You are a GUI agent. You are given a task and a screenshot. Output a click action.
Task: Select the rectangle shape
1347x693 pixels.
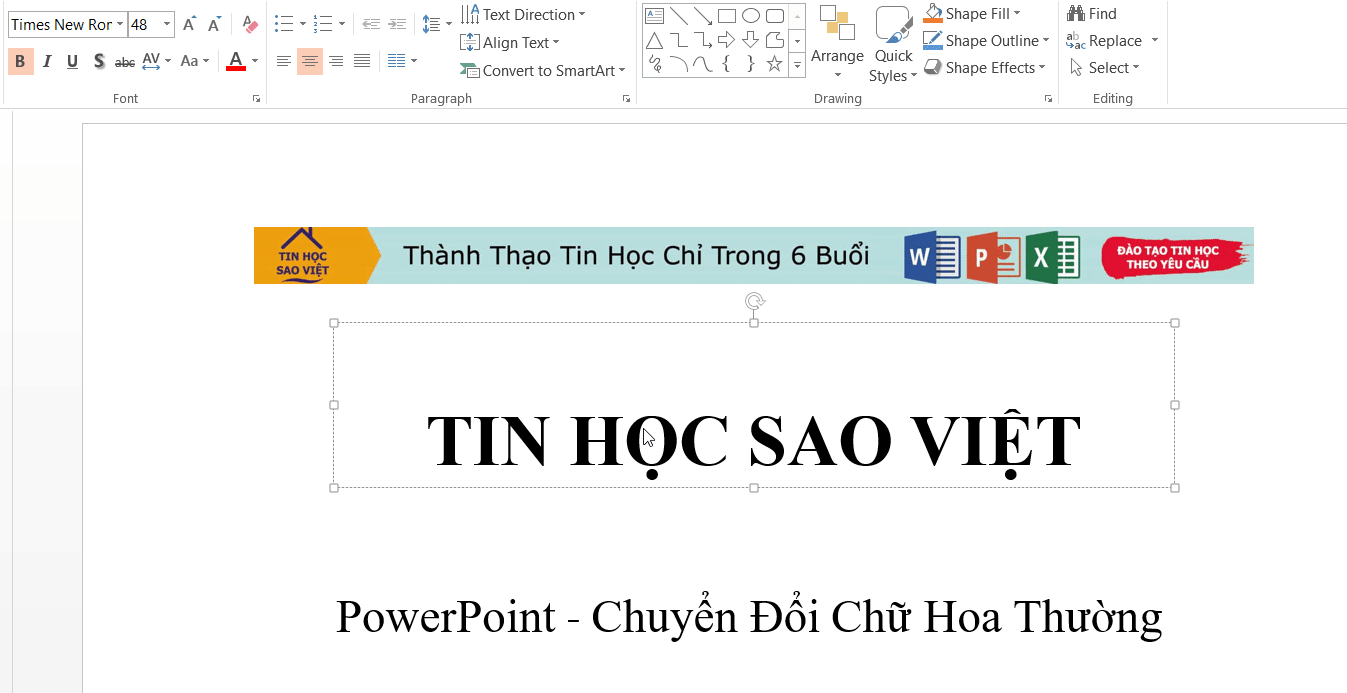[x=727, y=15]
